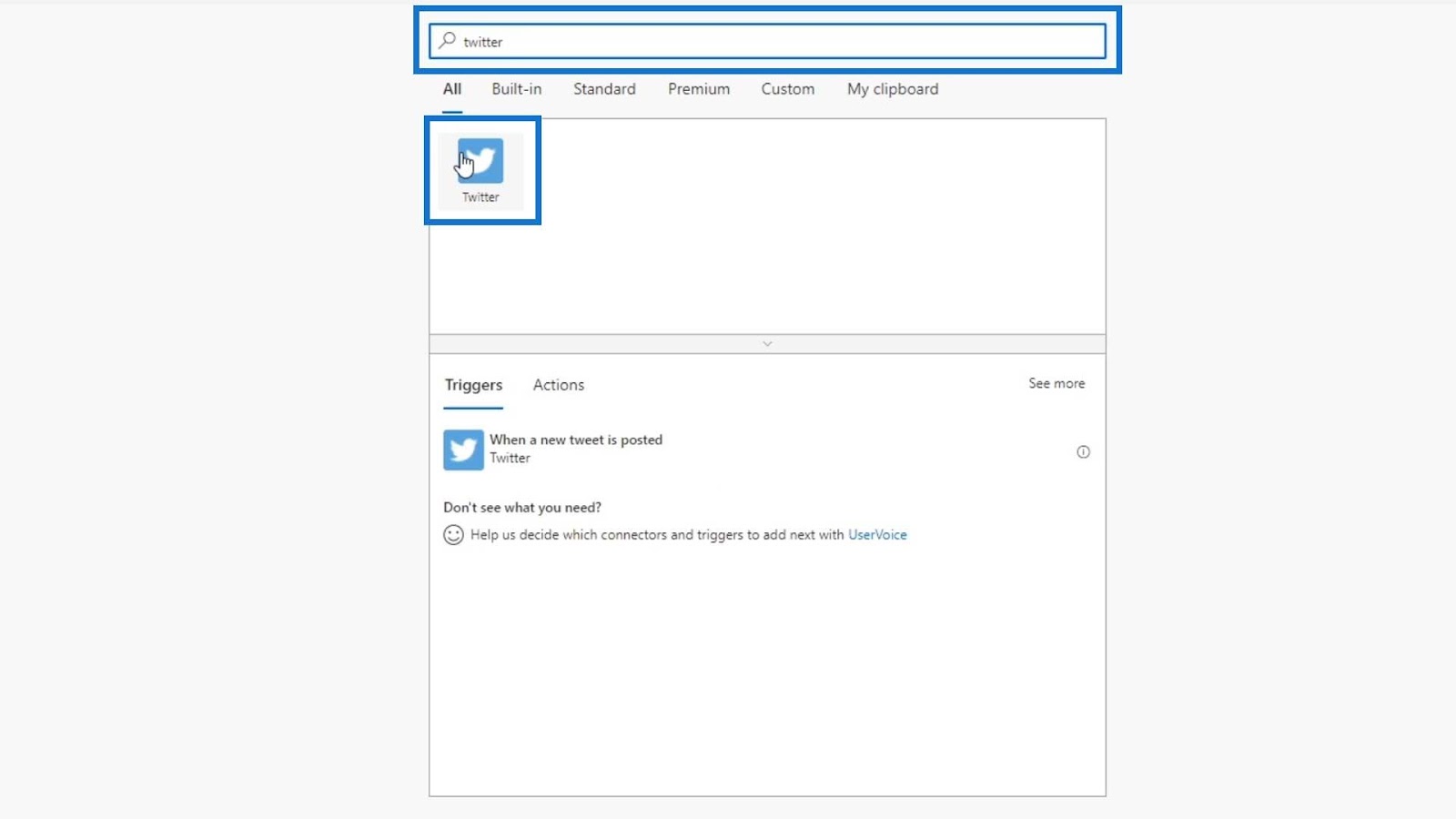Select the Actions tab
The height and width of the screenshot is (819, 1456).
pyautogui.click(x=559, y=385)
